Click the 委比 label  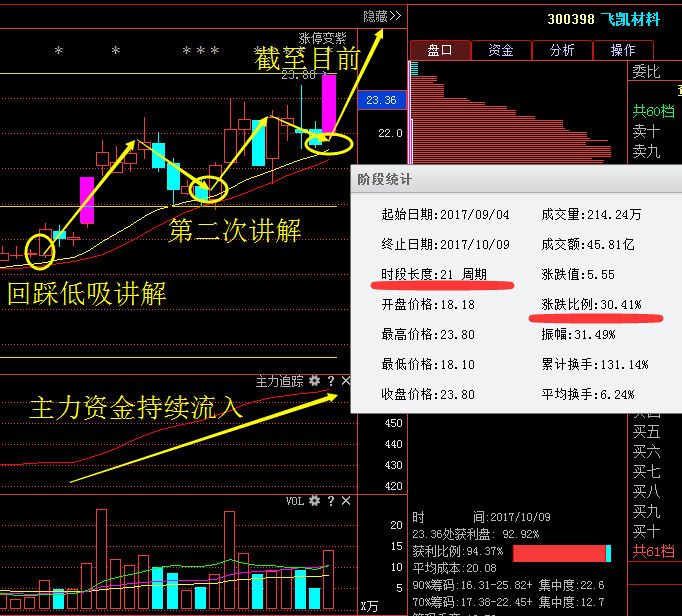[646, 71]
